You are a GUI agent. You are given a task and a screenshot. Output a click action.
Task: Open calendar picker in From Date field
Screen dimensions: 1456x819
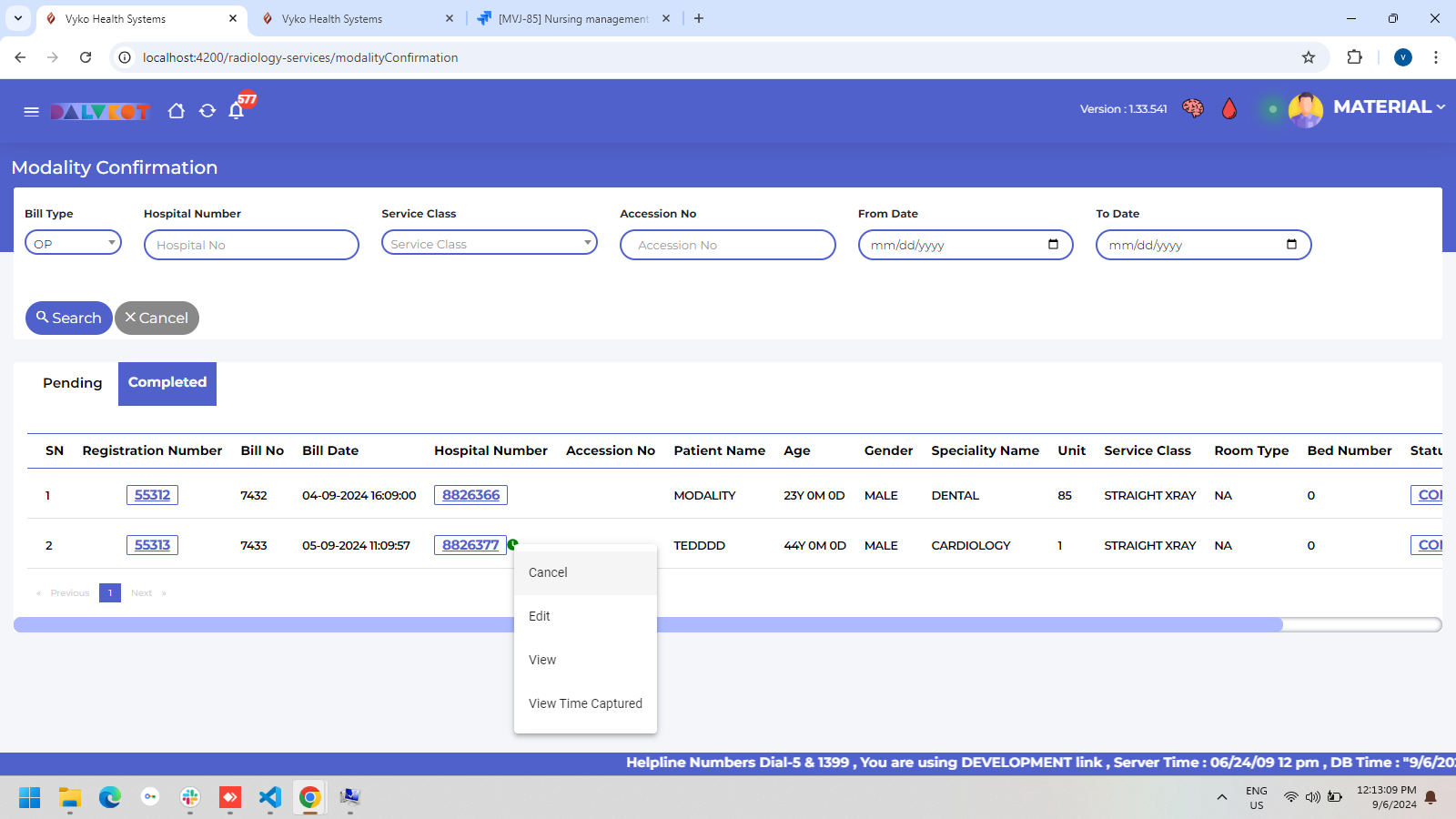(x=1053, y=244)
